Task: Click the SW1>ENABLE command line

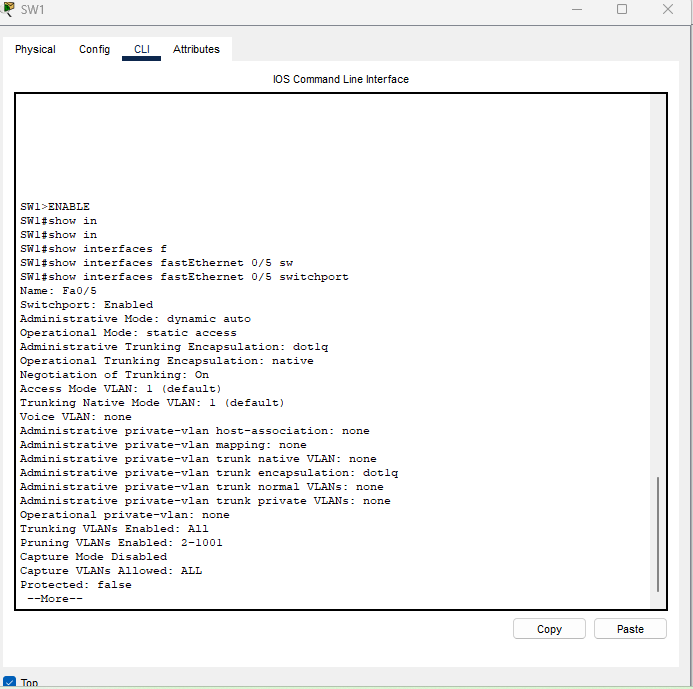Action: [x=55, y=207]
